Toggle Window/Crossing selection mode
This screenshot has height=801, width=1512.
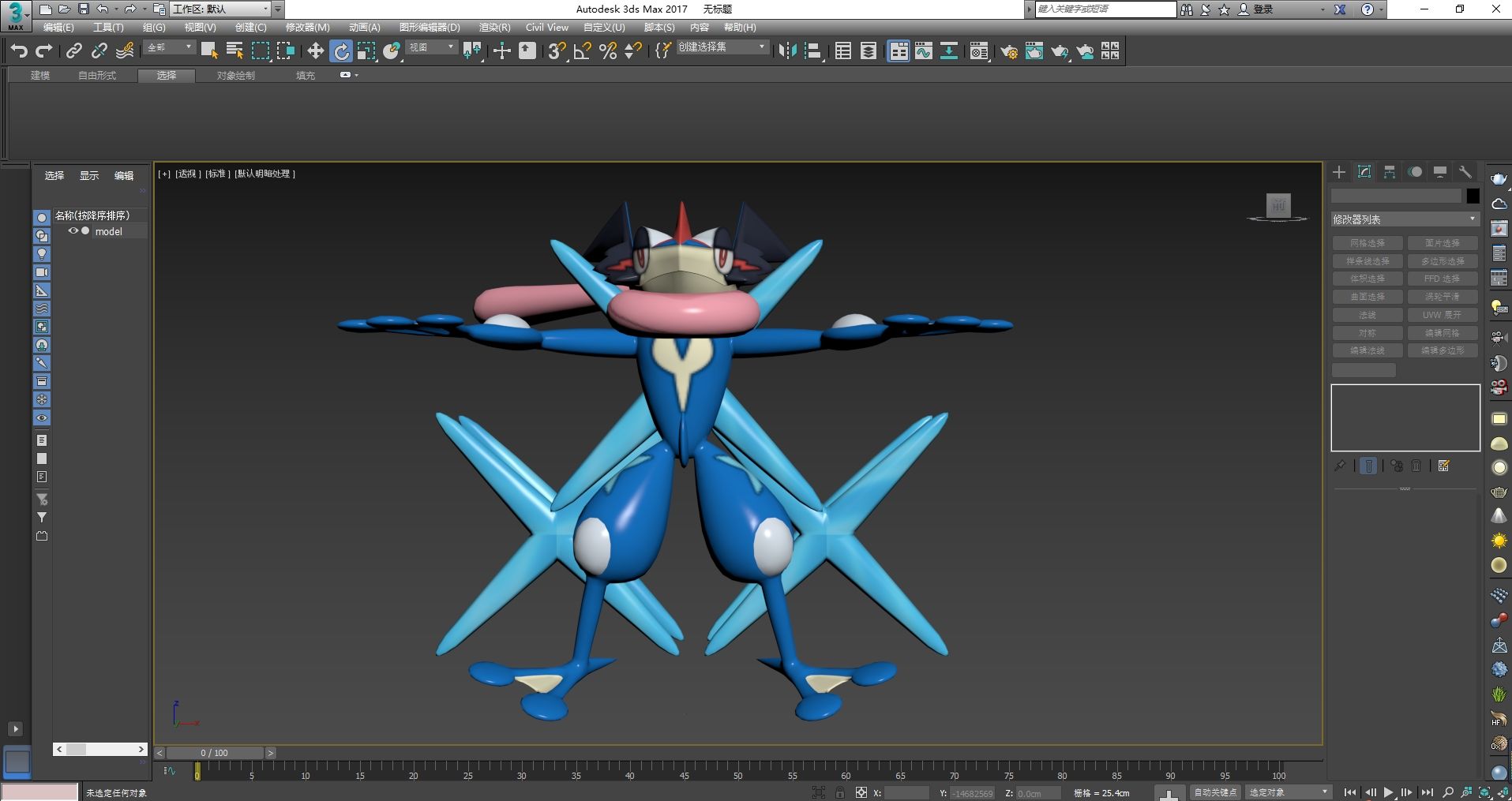(x=285, y=51)
